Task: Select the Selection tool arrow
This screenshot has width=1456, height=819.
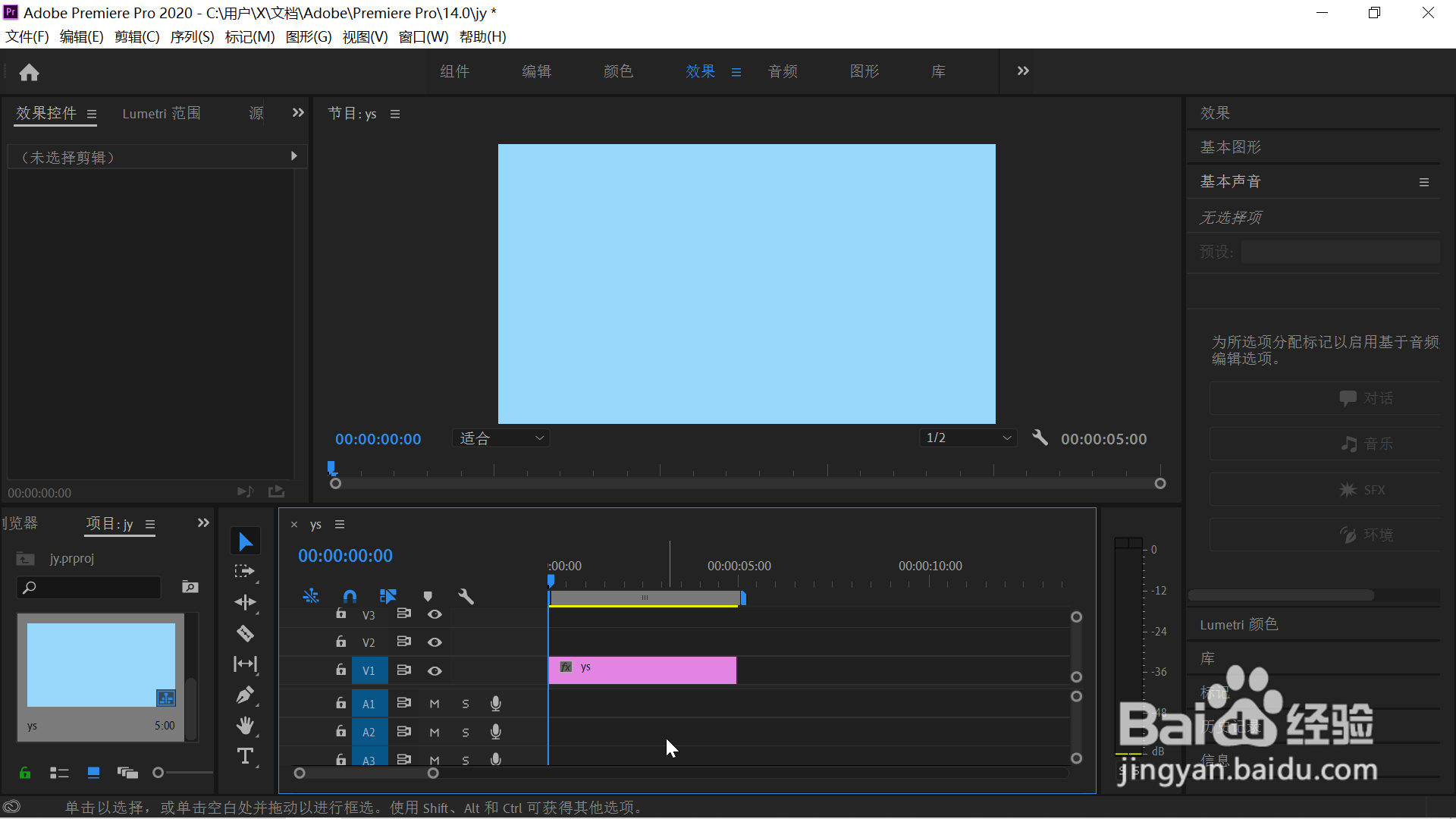Action: [245, 541]
